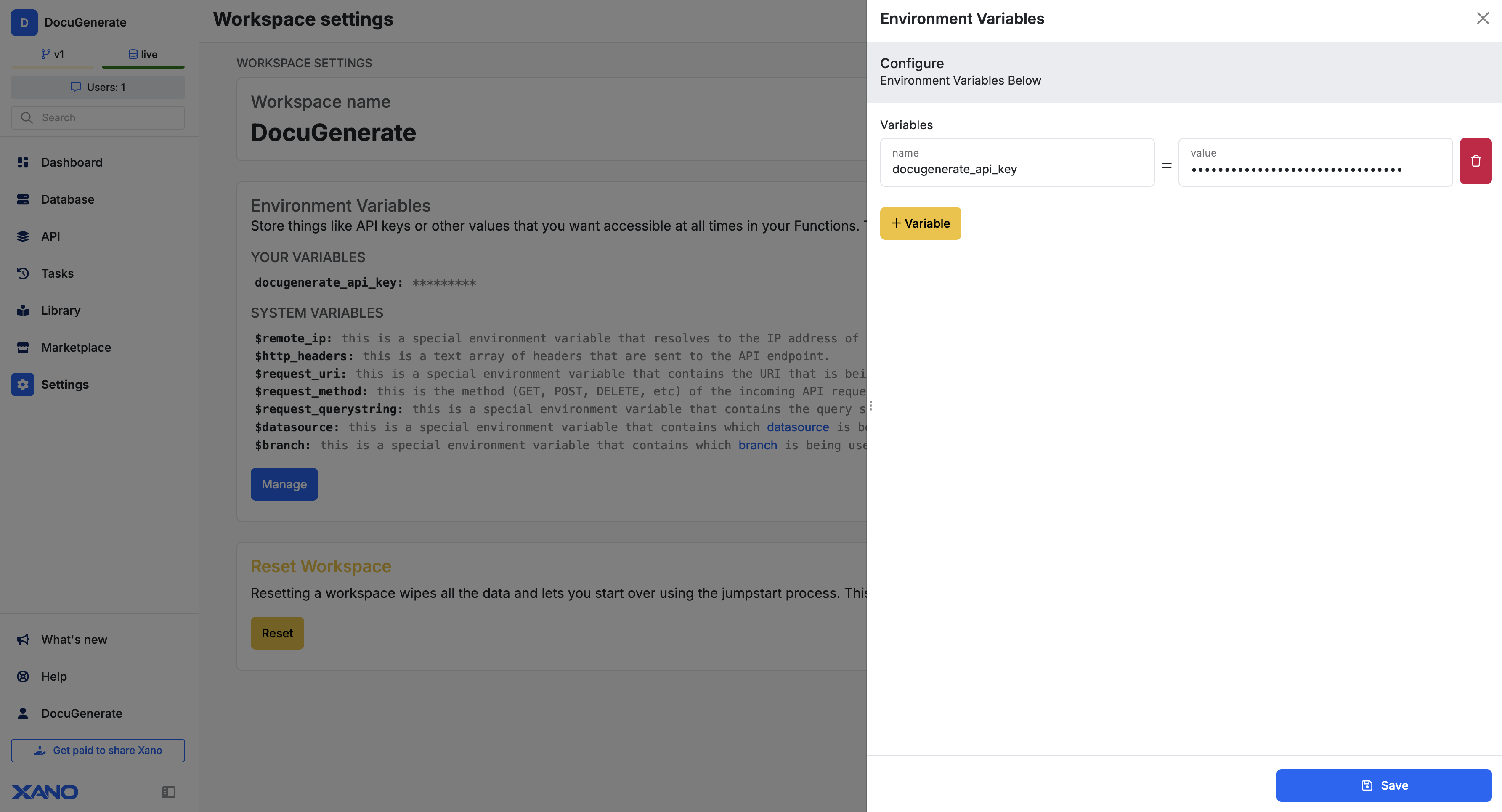Collapse sidebar with panel toggle icon

pyautogui.click(x=168, y=792)
